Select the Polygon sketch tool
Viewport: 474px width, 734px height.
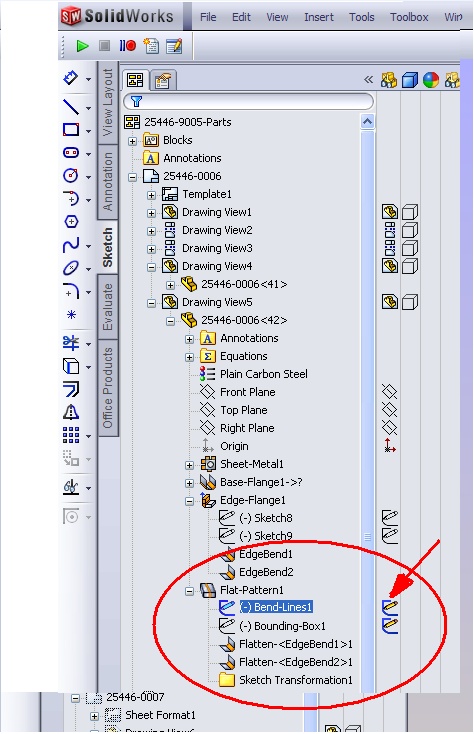point(71,221)
